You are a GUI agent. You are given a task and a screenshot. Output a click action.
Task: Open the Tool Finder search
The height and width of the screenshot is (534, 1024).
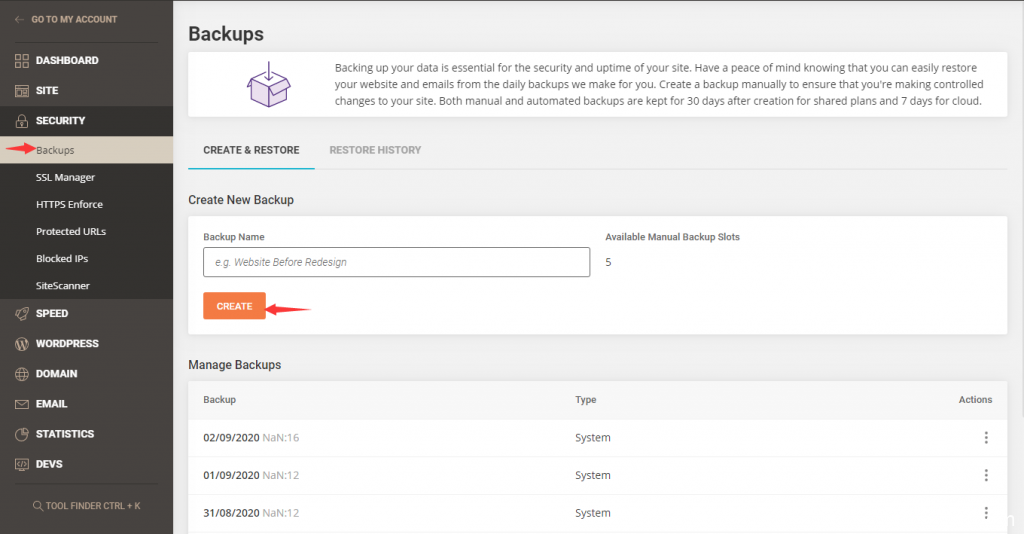86,506
